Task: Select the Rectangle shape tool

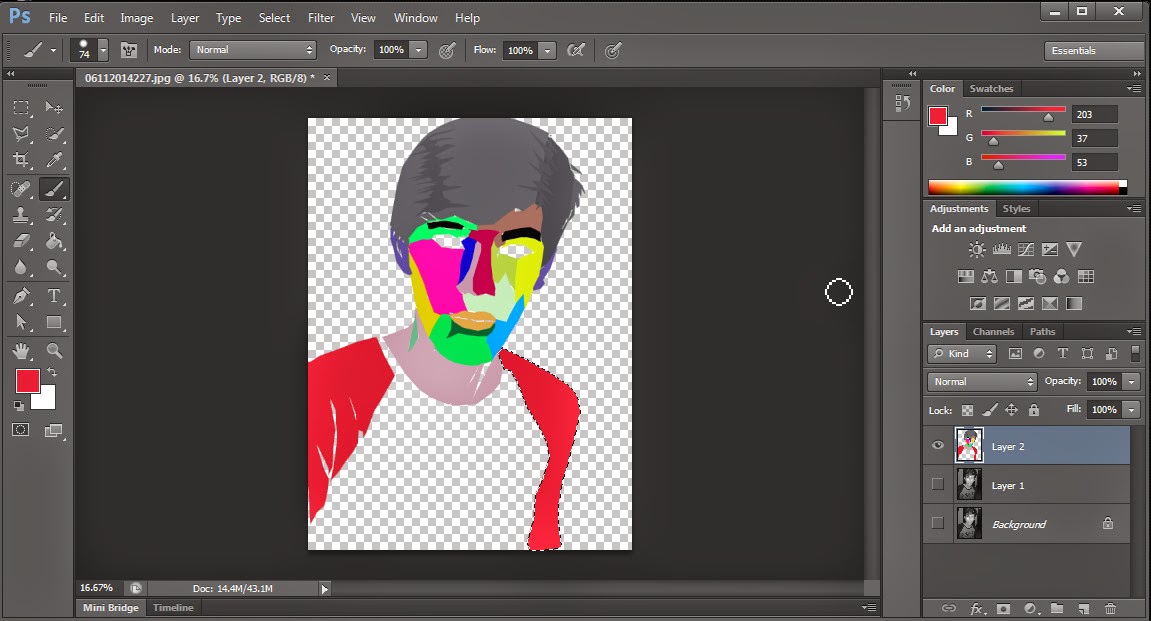Action: (54, 322)
